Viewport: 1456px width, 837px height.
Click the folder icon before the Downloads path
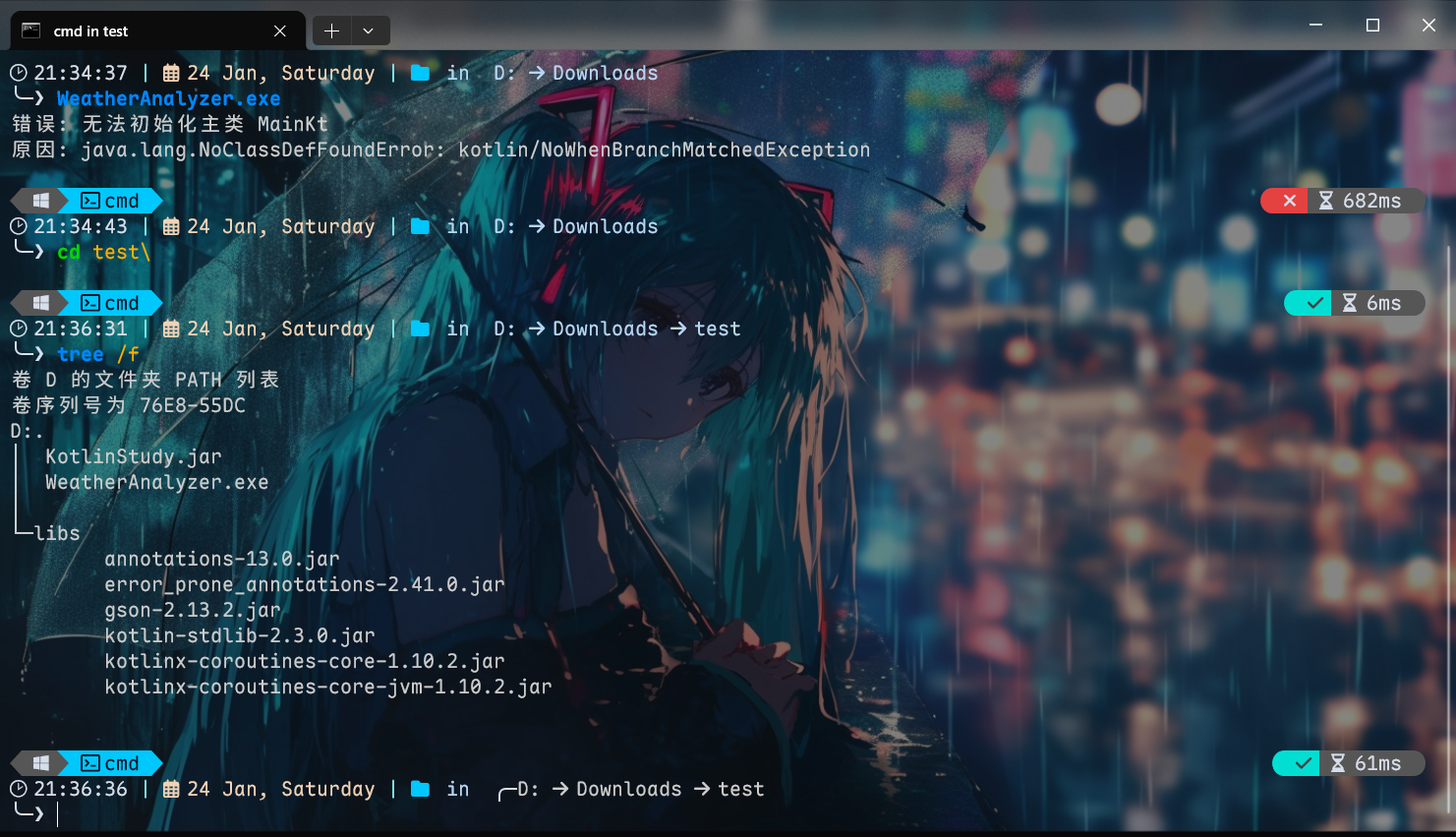point(421,72)
